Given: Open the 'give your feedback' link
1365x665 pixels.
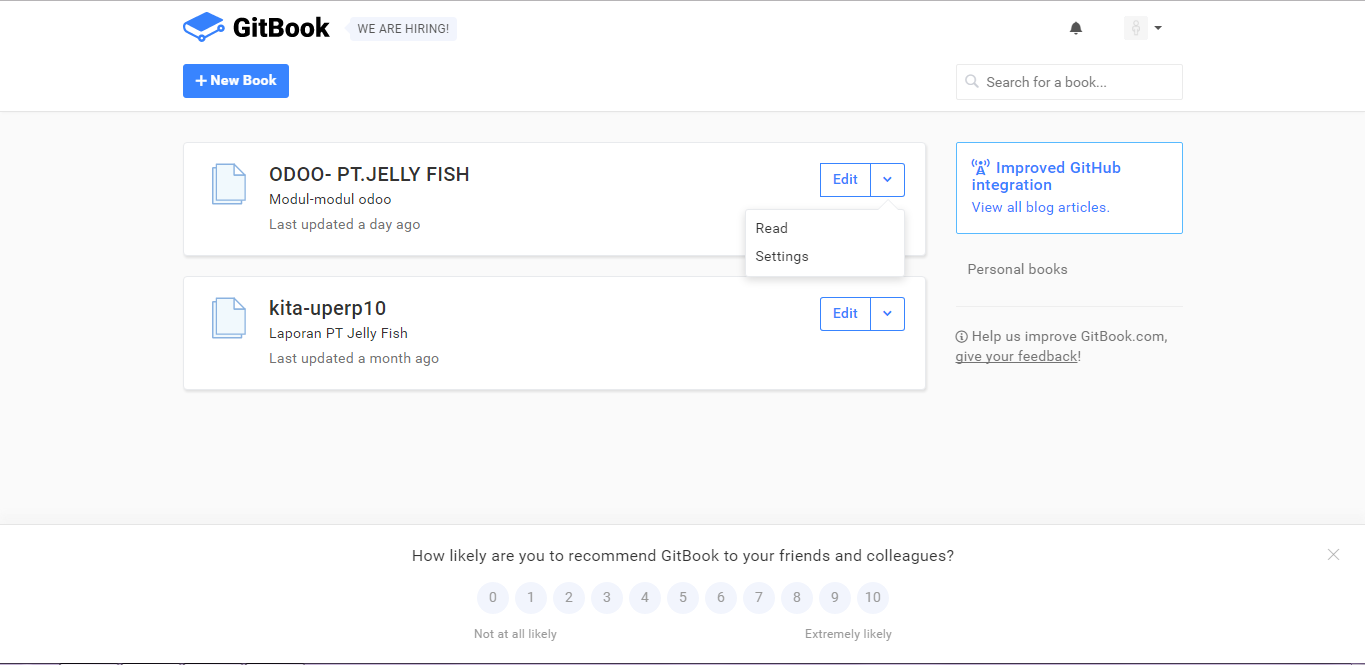Looking at the screenshot, I should tap(1016, 356).
